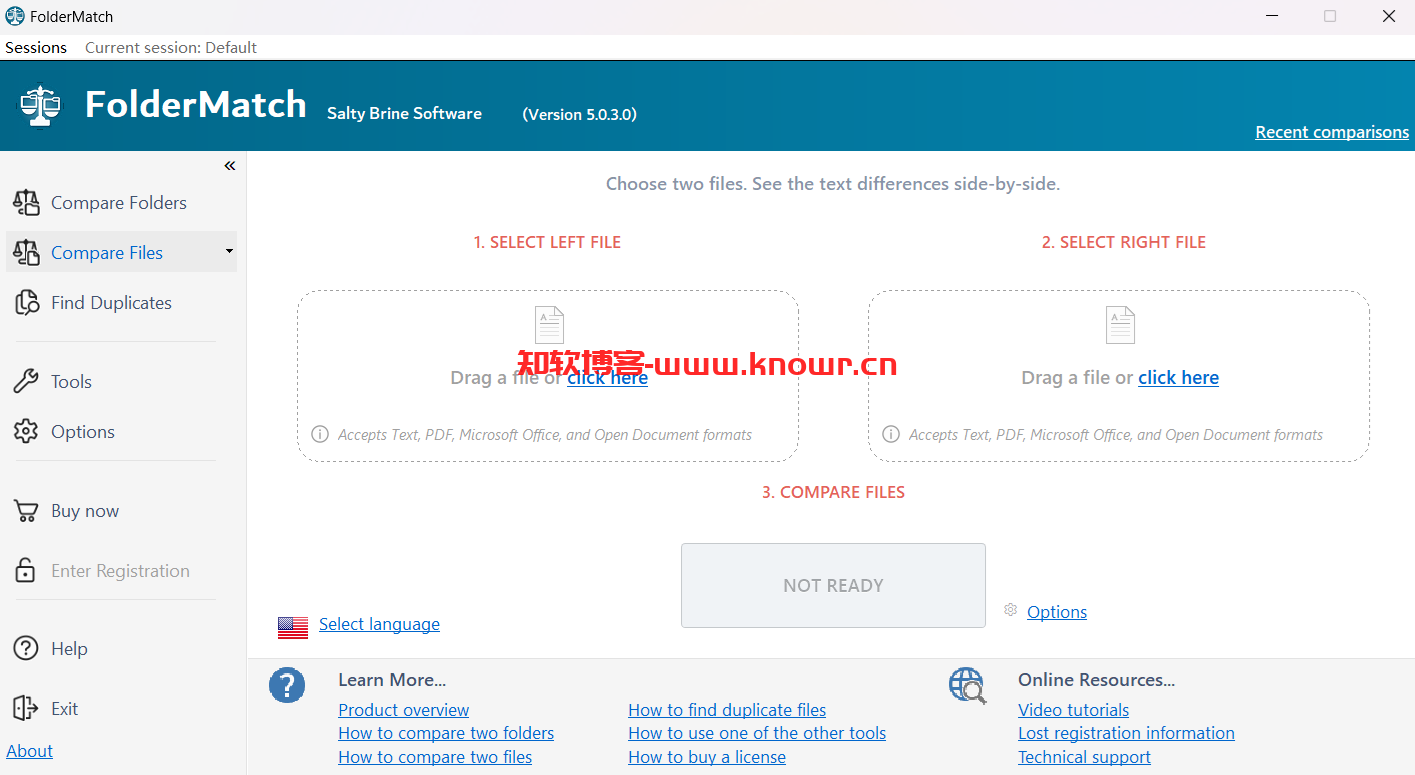Image resolution: width=1415 pixels, height=775 pixels.
Task: Open Lost registration information link
Action: tap(1126, 733)
